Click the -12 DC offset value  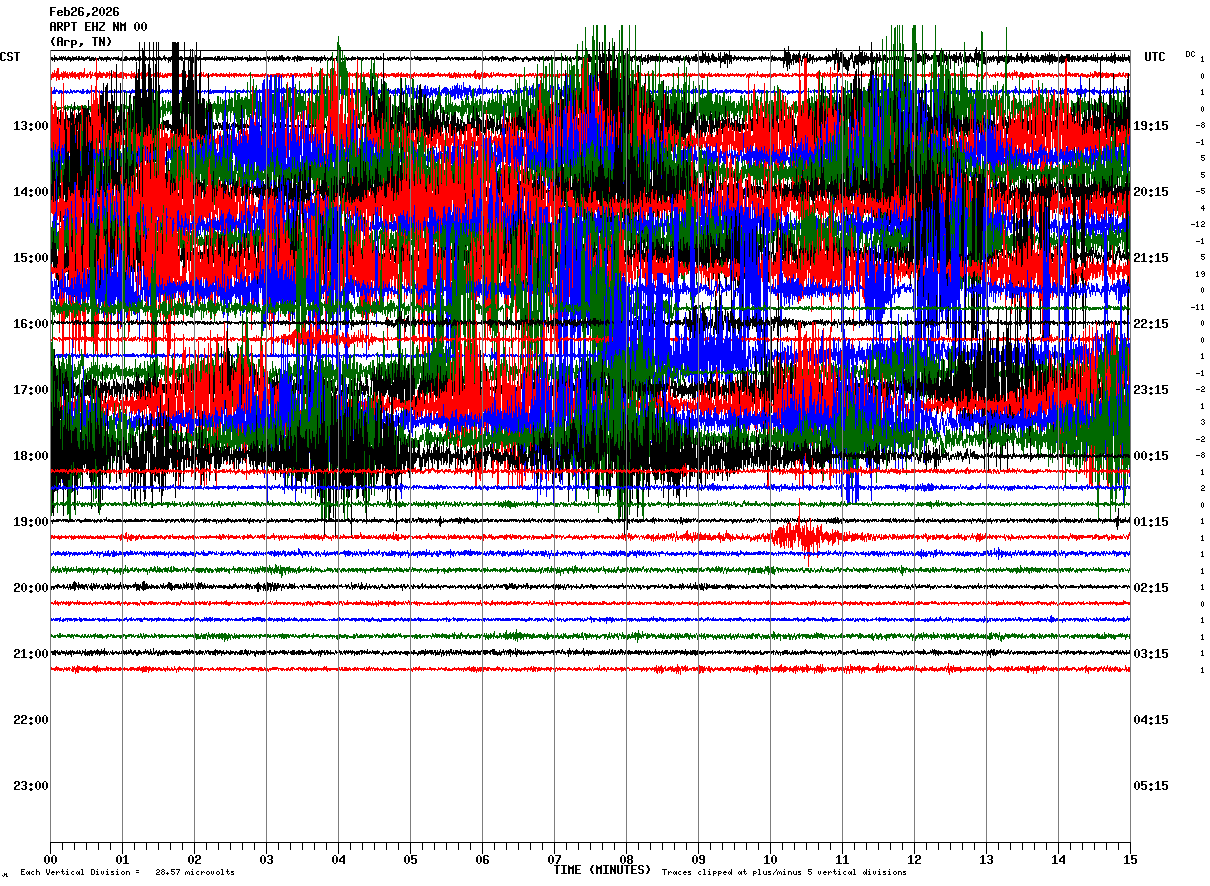coord(1198,224)
